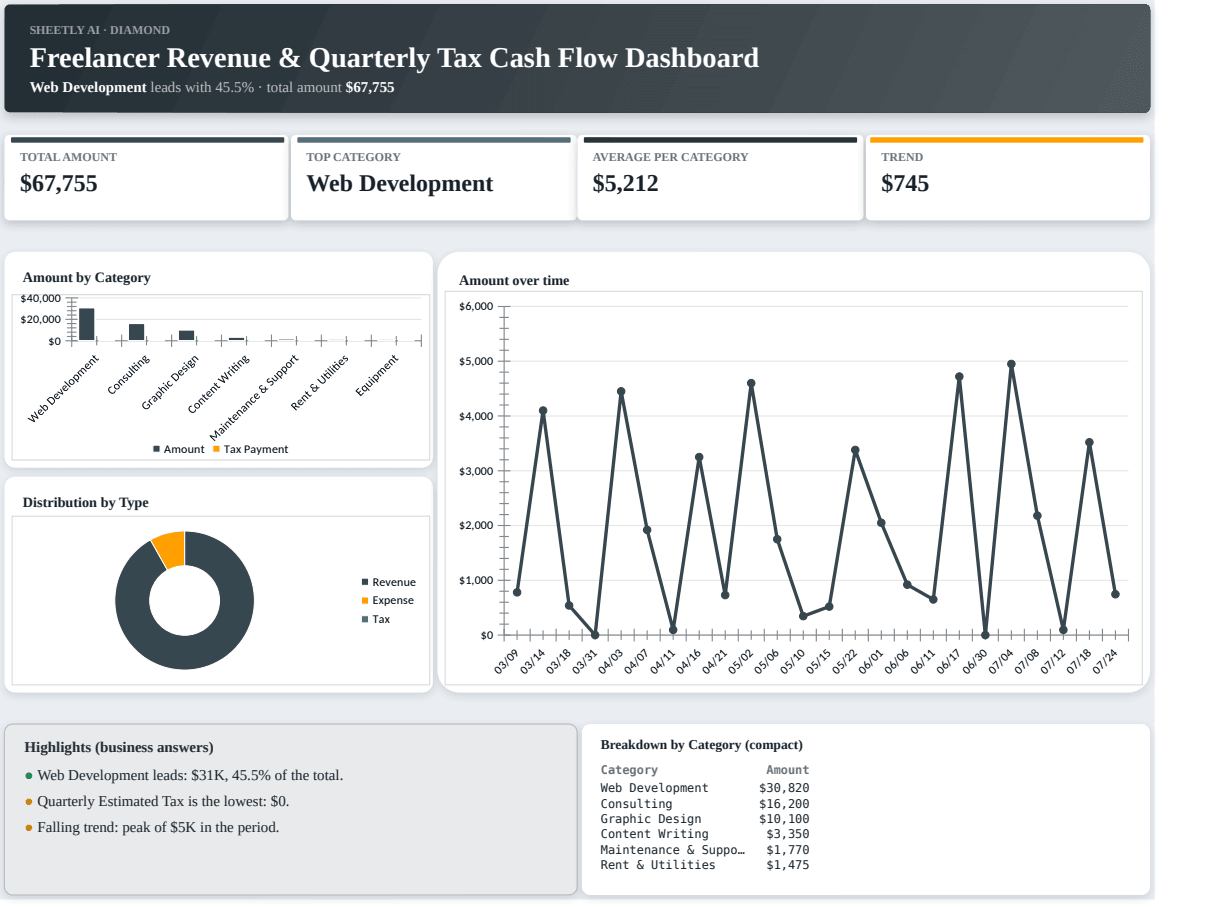Click the 04/16 x-axis date label

[690, 662]
